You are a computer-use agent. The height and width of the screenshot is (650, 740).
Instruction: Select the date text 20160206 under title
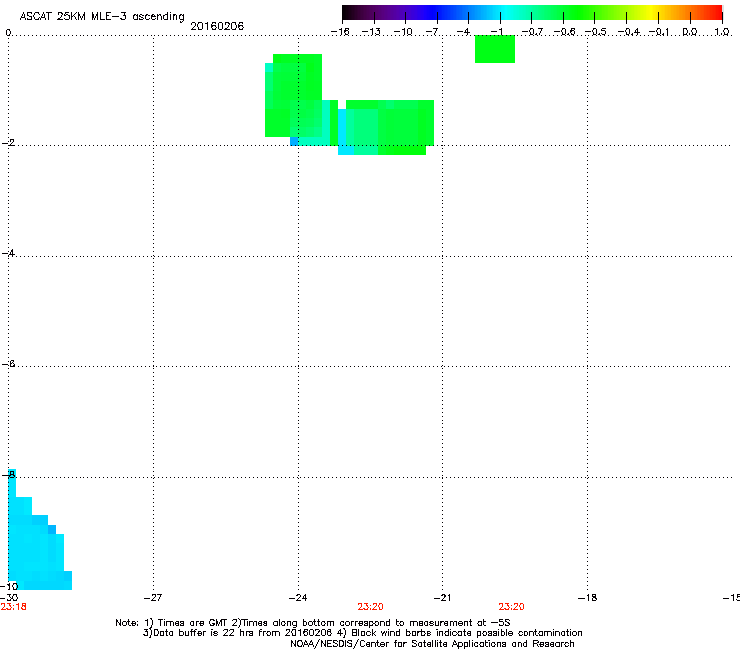click(x=217, y=26)
